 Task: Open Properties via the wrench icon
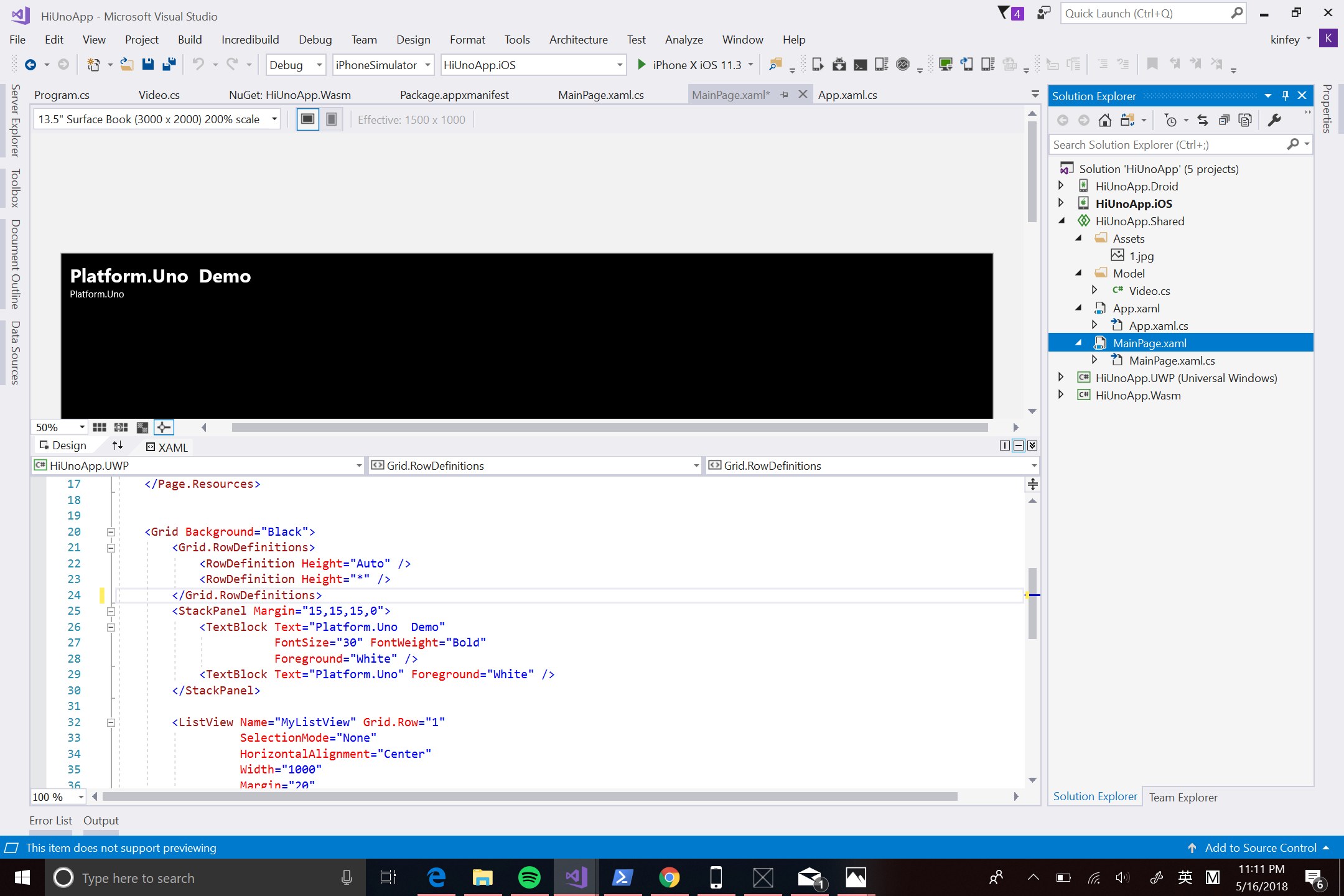[1275, 120]
